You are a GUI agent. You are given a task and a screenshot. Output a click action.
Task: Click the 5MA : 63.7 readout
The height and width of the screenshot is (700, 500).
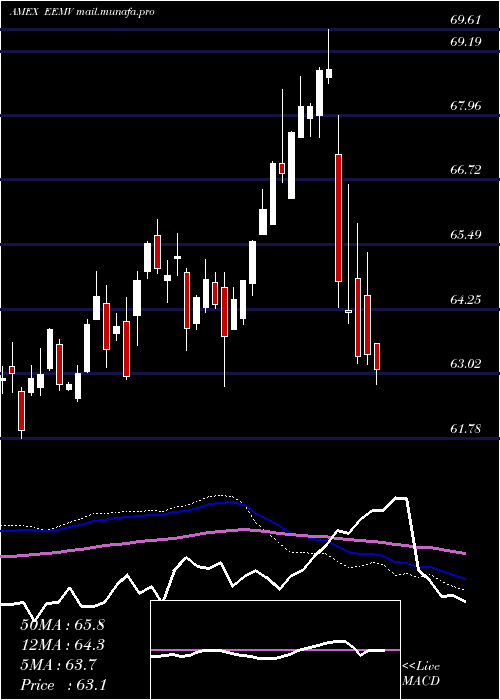(58, 665)
